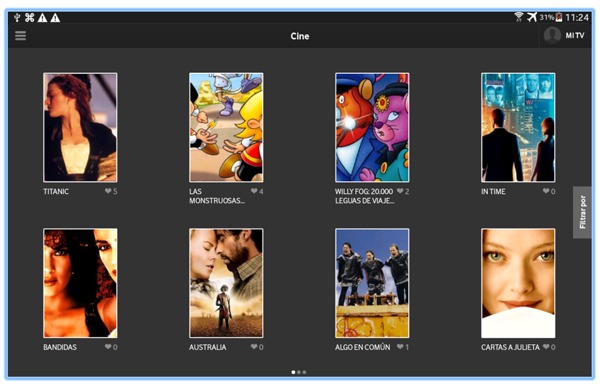Tap the Cine screen title

tap(300, 36)
